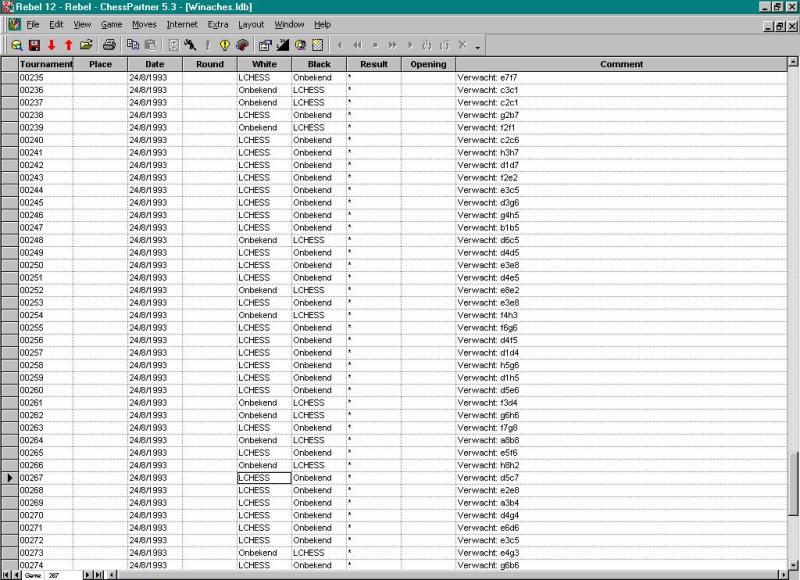
Task: Click the White column header
Action: pyautogui.click(x=264, y=64)
